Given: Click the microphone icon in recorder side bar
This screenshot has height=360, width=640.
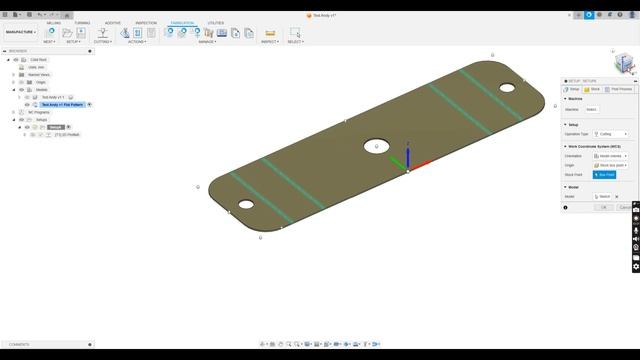Looking at the screenshot, I should 636,230.
